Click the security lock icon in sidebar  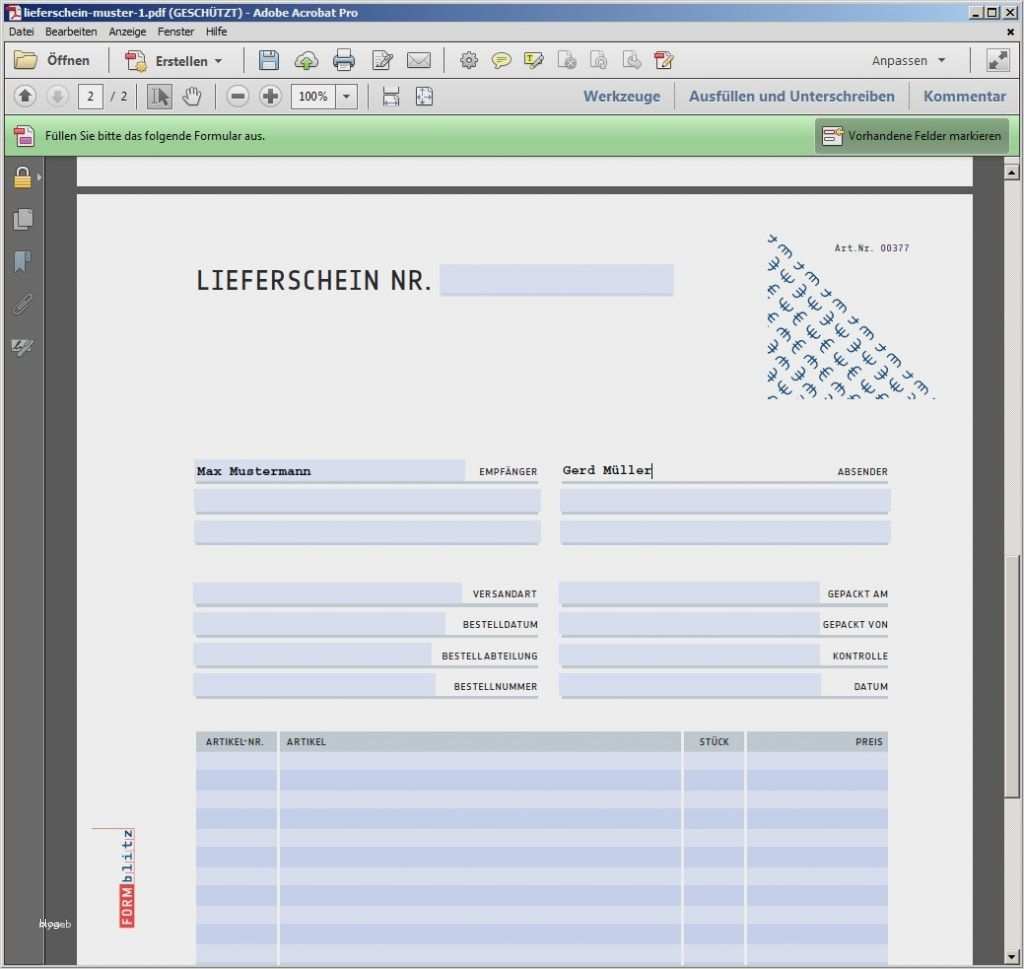(21, 177)
